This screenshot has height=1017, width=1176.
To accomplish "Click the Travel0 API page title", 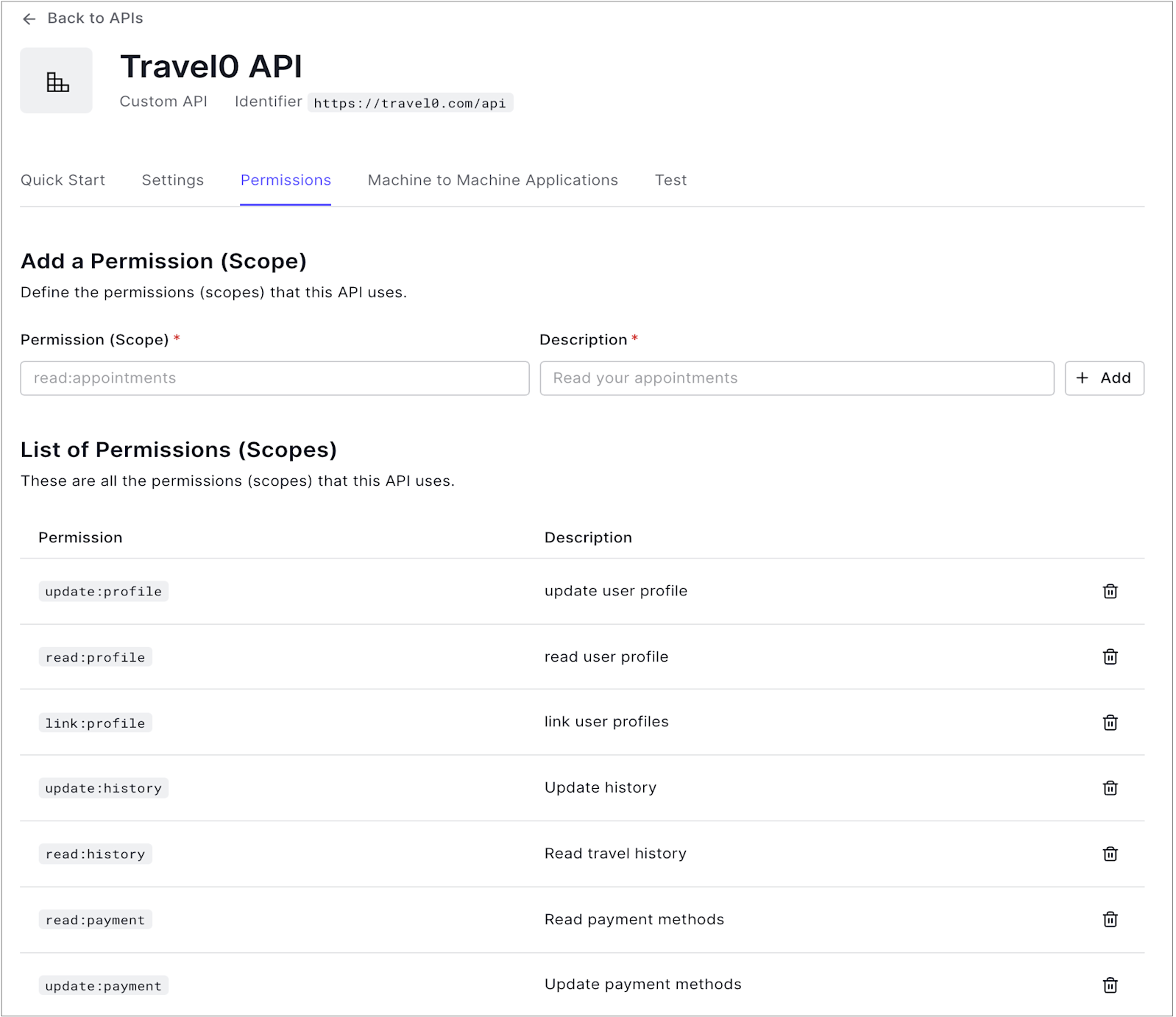I will pos(211,67).
